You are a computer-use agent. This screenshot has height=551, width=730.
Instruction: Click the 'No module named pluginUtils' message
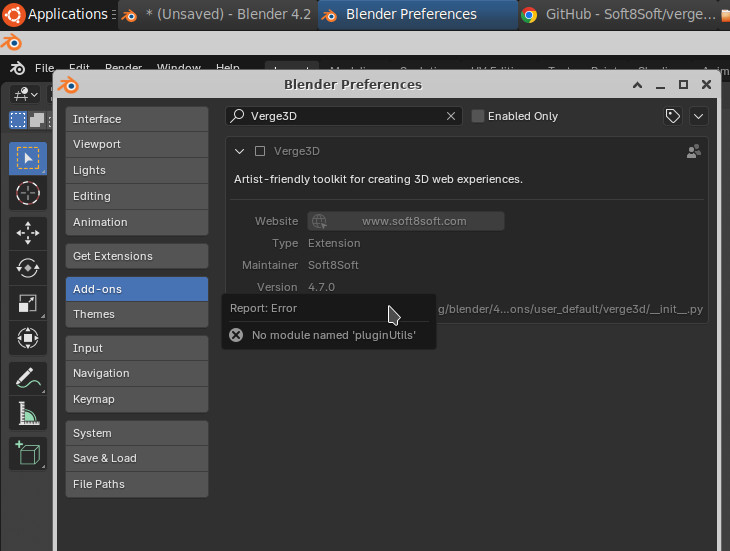click(334, 335)
